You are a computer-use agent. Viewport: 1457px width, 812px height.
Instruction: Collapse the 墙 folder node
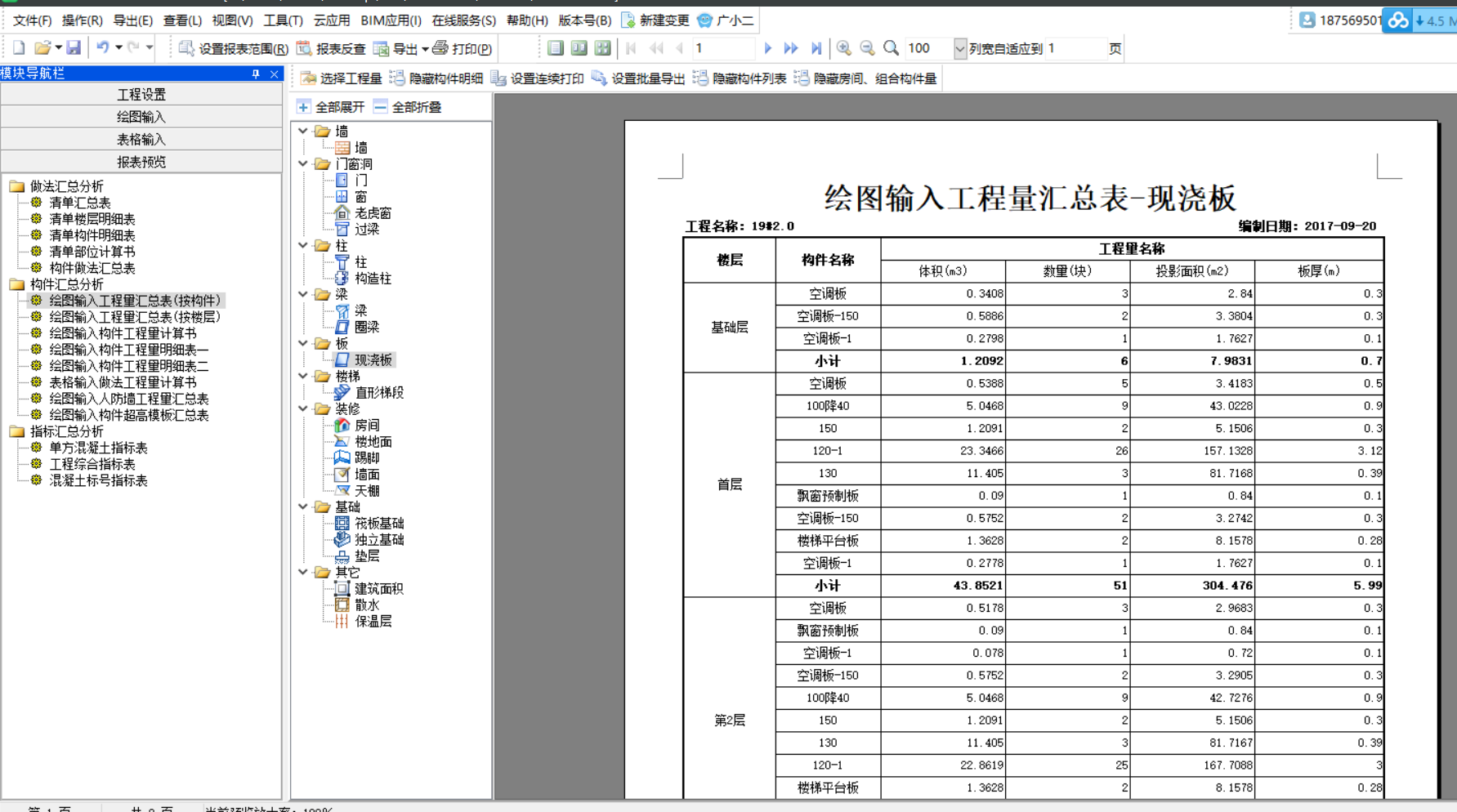pyautogui.click(x=303, y=131)
